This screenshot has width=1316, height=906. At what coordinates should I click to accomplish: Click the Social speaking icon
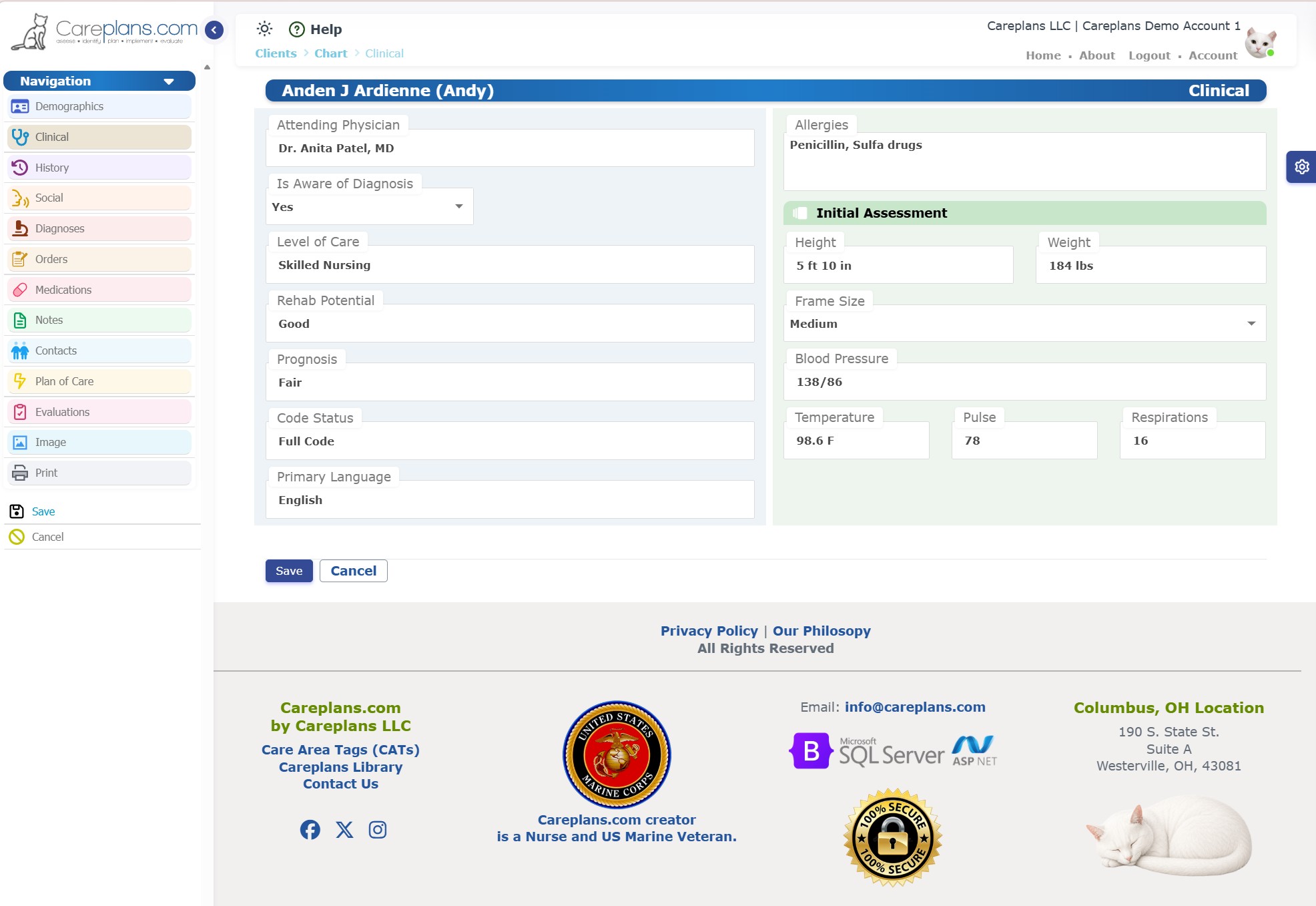click(x=20, y=198)
